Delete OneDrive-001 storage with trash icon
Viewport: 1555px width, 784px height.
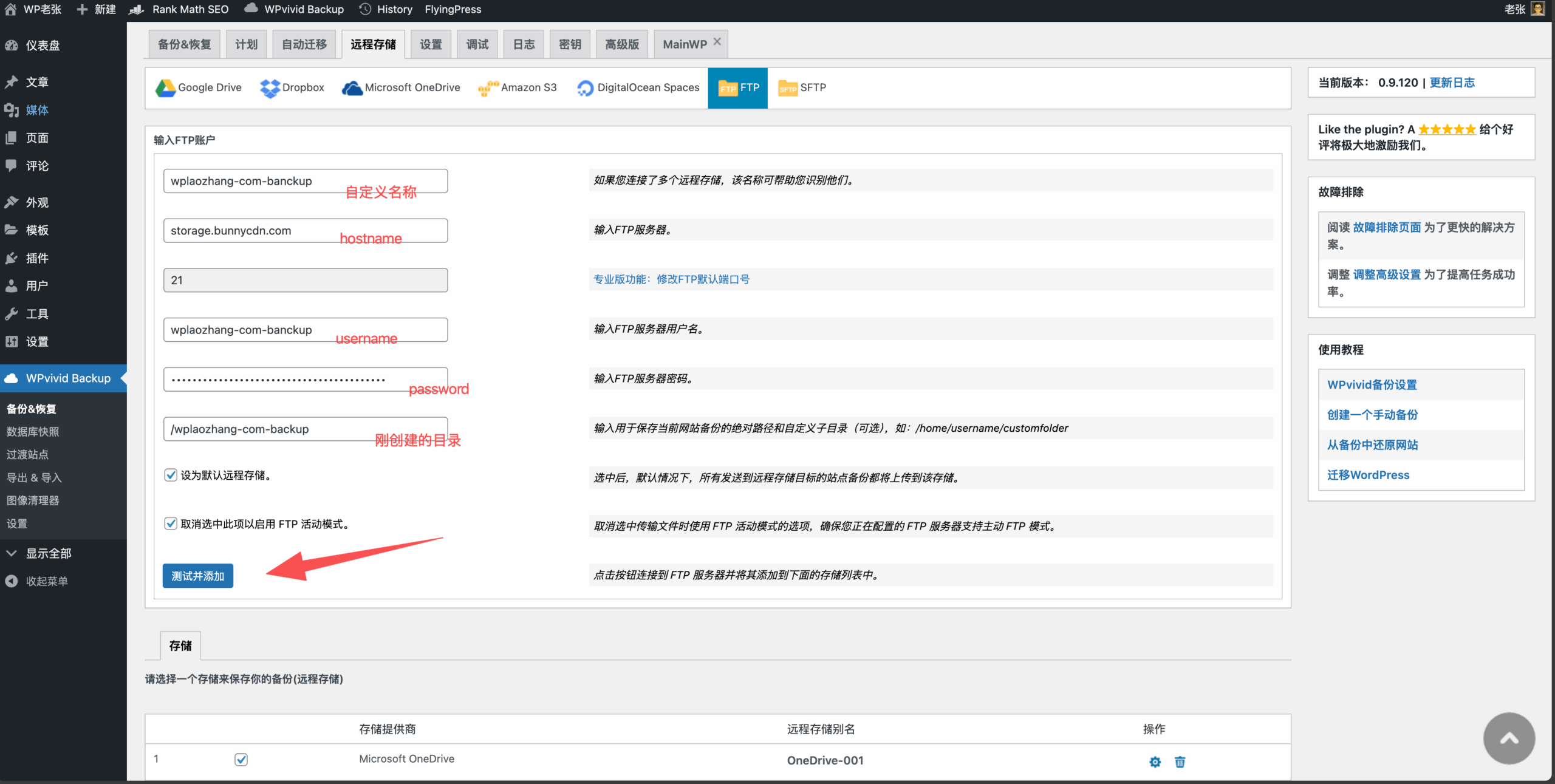1180,762
